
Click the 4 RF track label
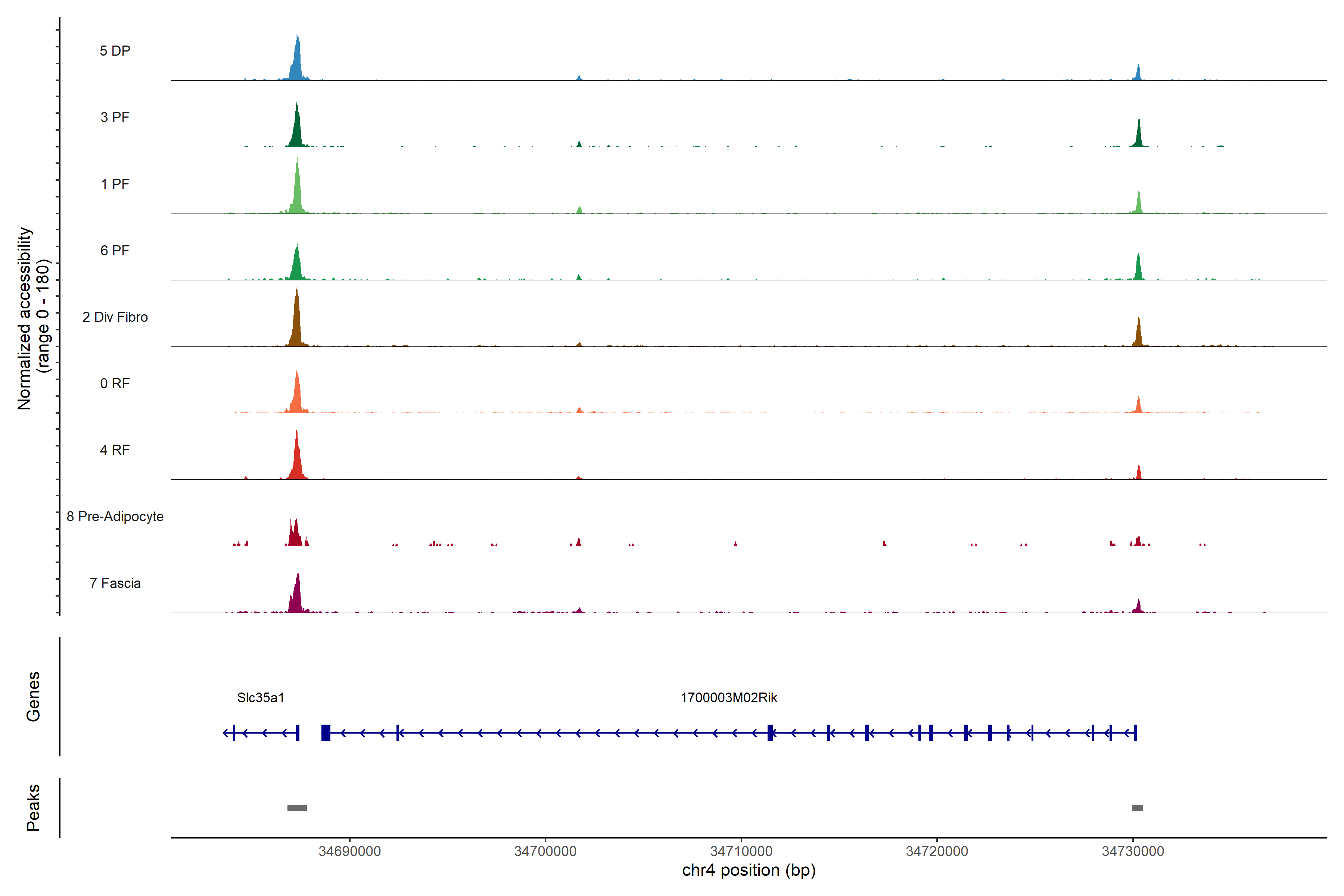115,450
